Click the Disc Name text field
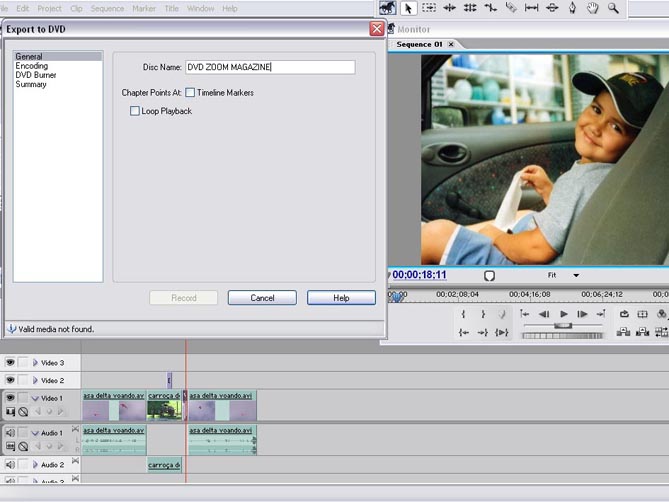This screenshot has width=669, height=502. [x=269, y=68]
